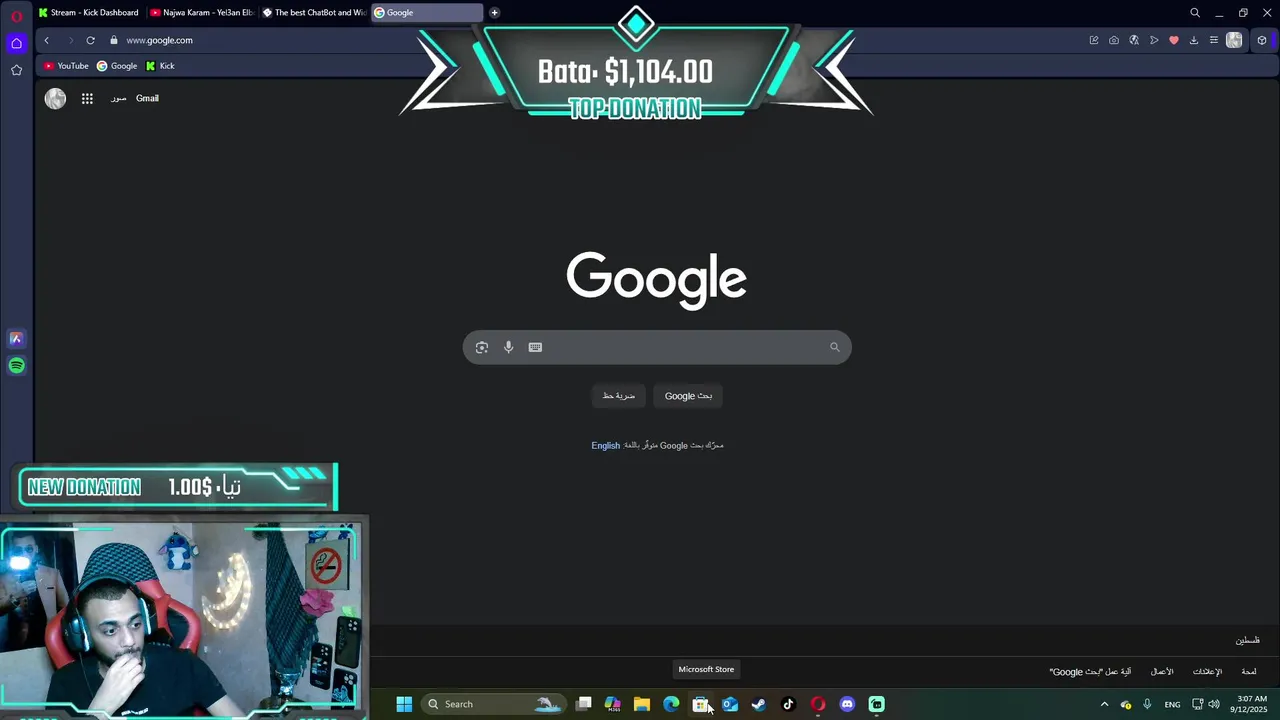The height and width of the screenshot is (720, 1280).
Task: Reload the current Google page
Action: point(90,40)
